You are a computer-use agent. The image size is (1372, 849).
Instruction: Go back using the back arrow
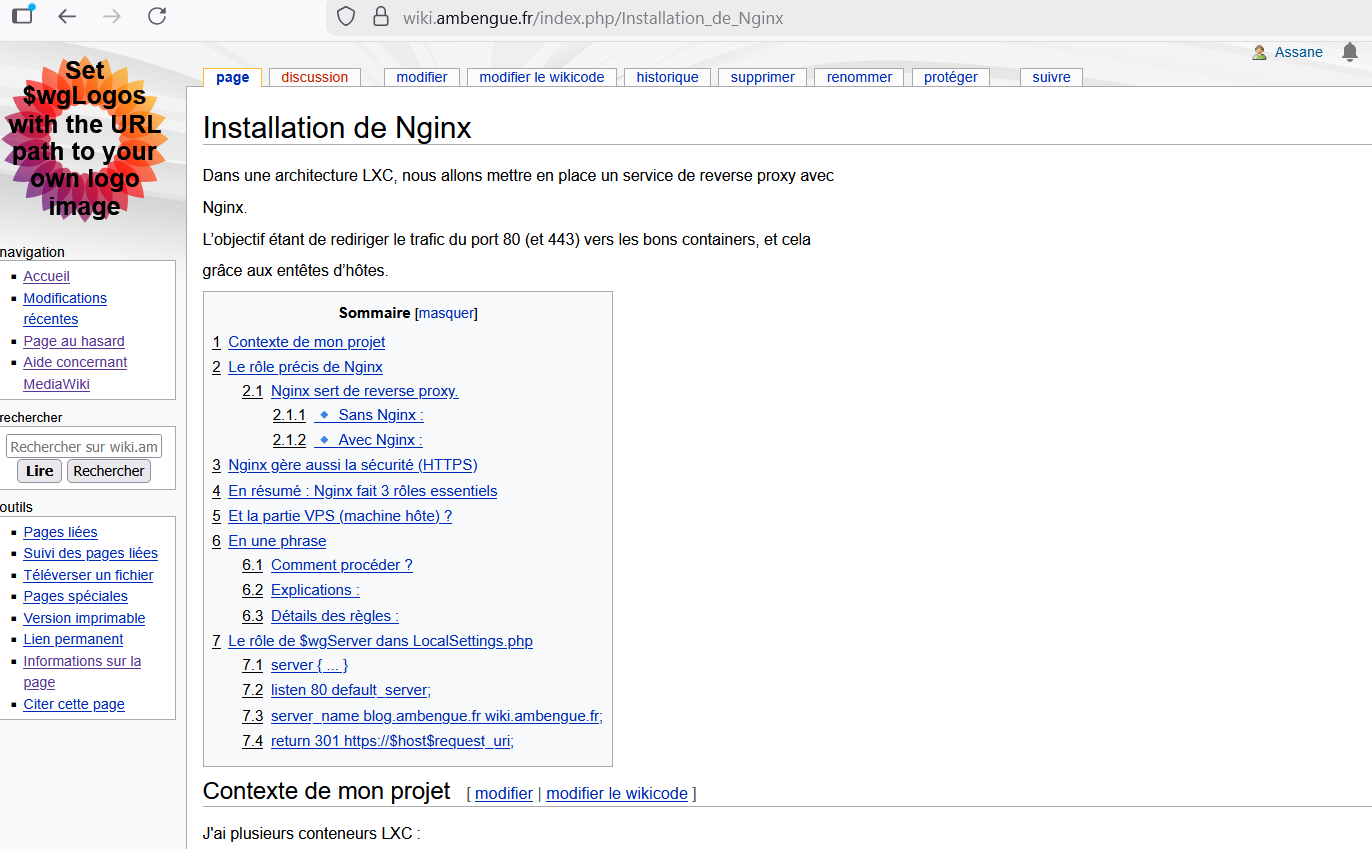pos(67,17)
